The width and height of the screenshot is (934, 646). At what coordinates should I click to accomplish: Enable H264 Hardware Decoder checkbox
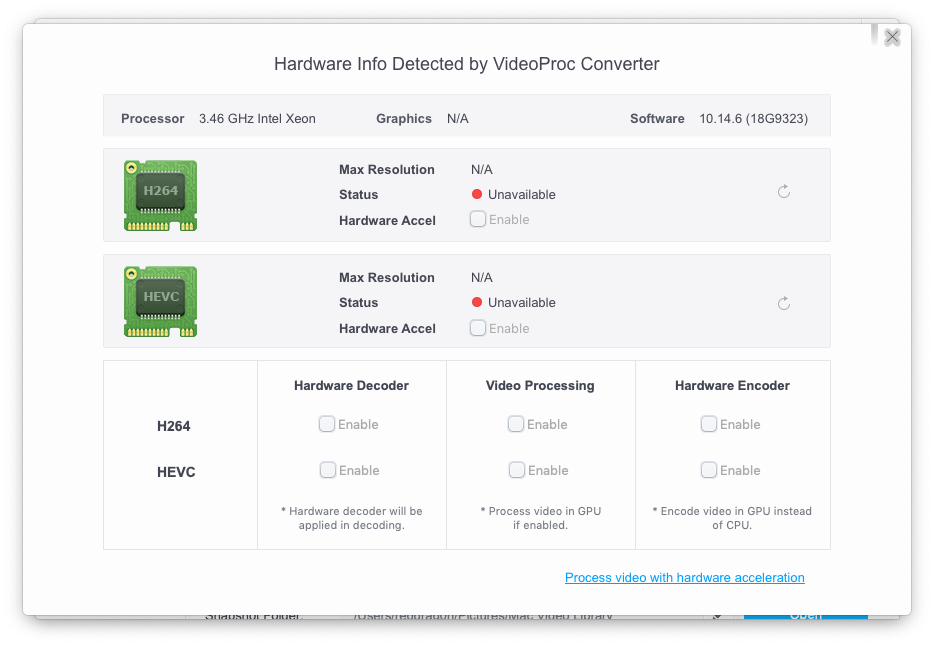(327, 424)
